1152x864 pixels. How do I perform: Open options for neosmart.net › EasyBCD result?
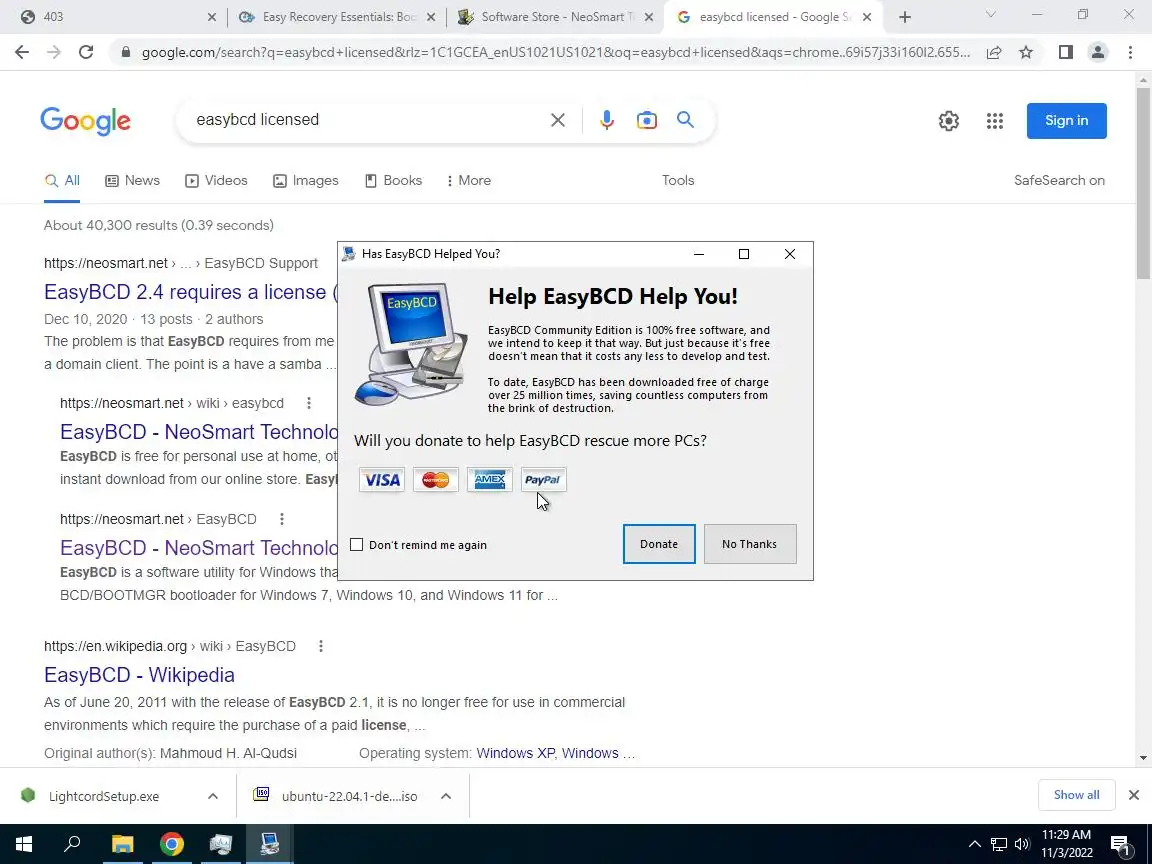coord(281,519)
